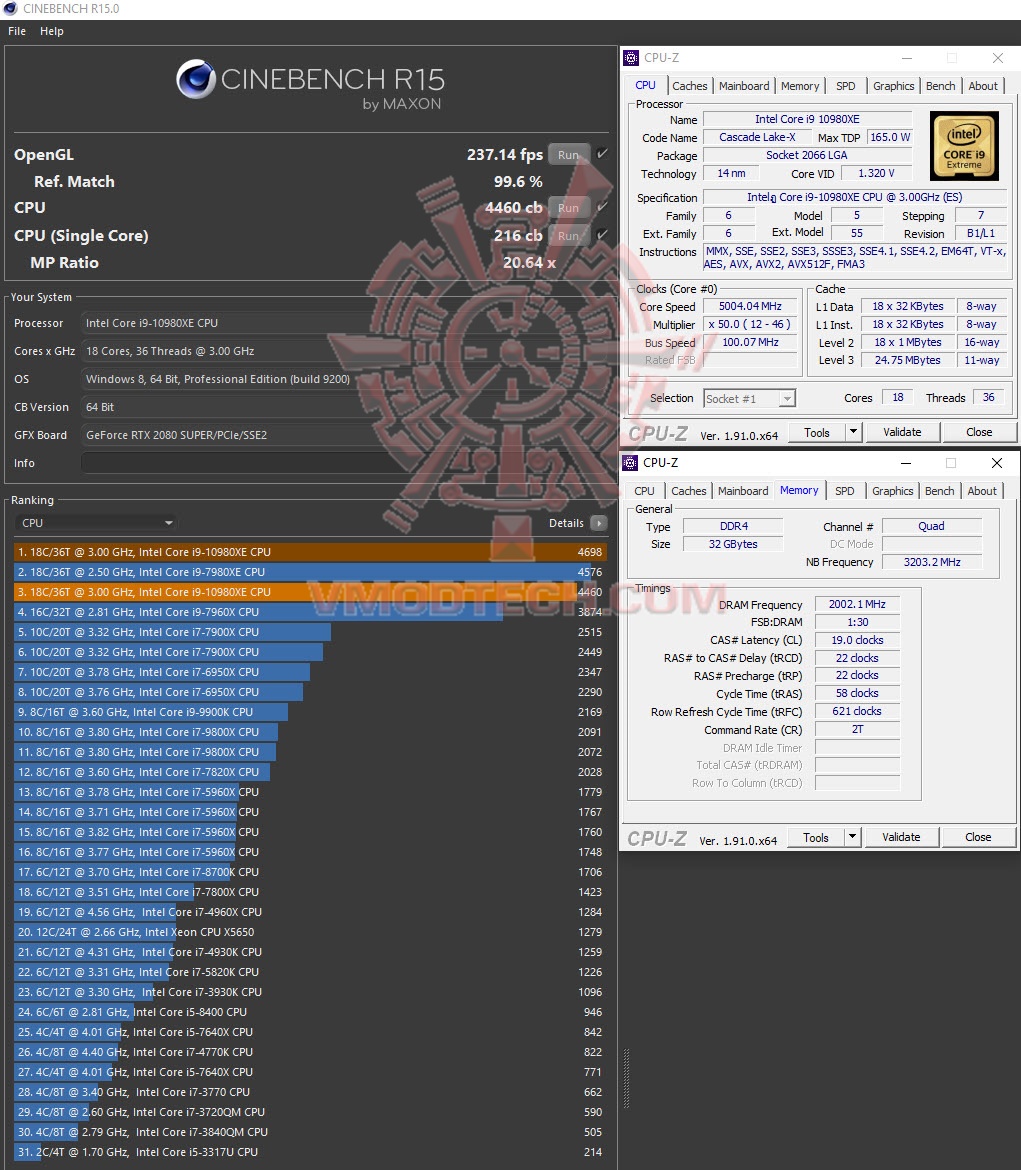
Task: Click the Processor field in Your System
Action: click(343, 323)
